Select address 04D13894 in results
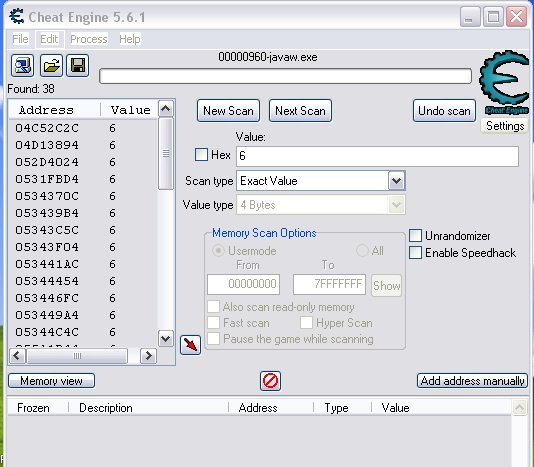The height and width of the screenshot is (467, 534). [47, 145]
